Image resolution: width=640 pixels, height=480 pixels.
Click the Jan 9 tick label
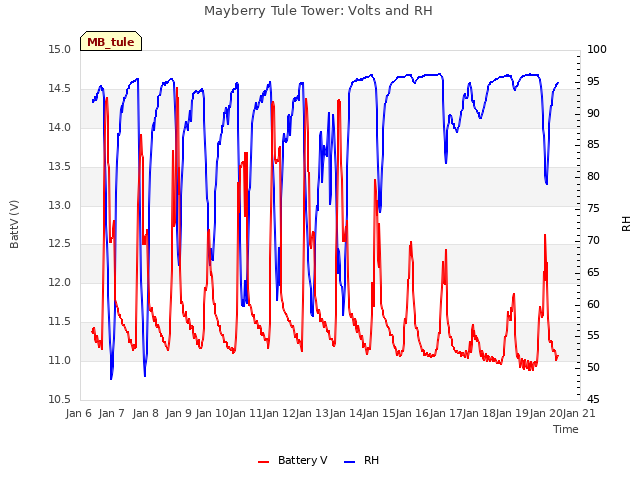pos(179,413)
